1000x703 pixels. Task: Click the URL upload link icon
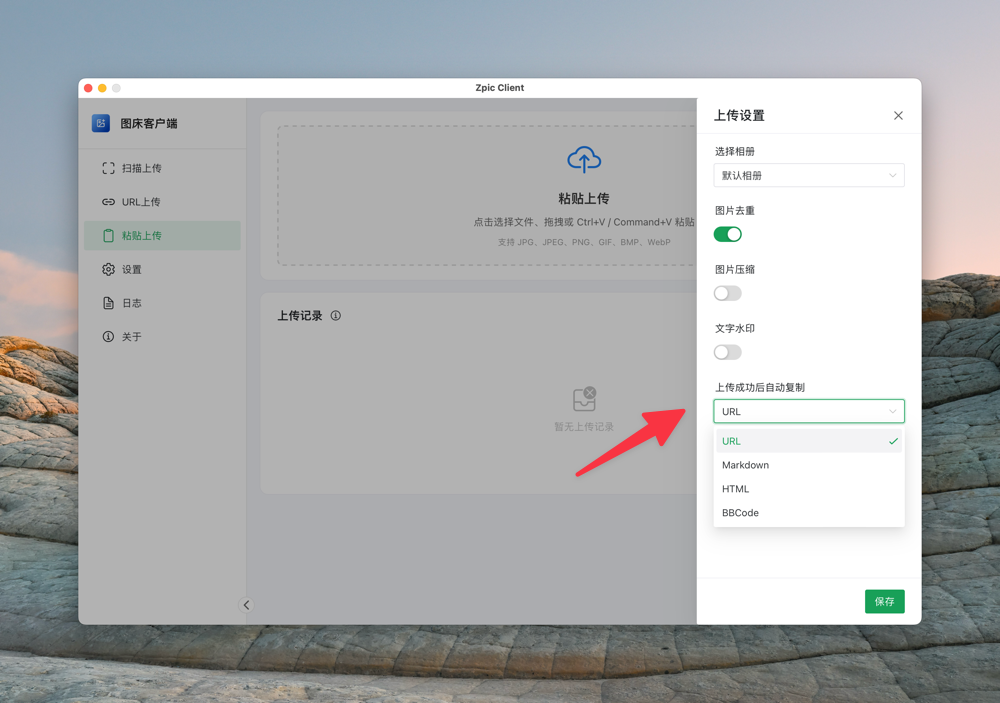click(x=108, y=202)
